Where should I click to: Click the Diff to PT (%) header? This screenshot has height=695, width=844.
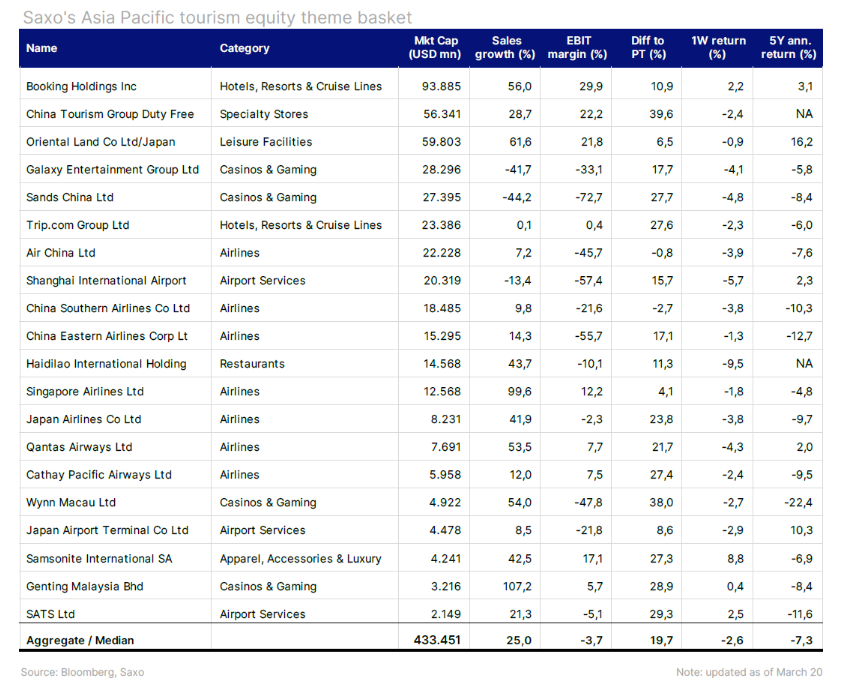click(648, 47)
